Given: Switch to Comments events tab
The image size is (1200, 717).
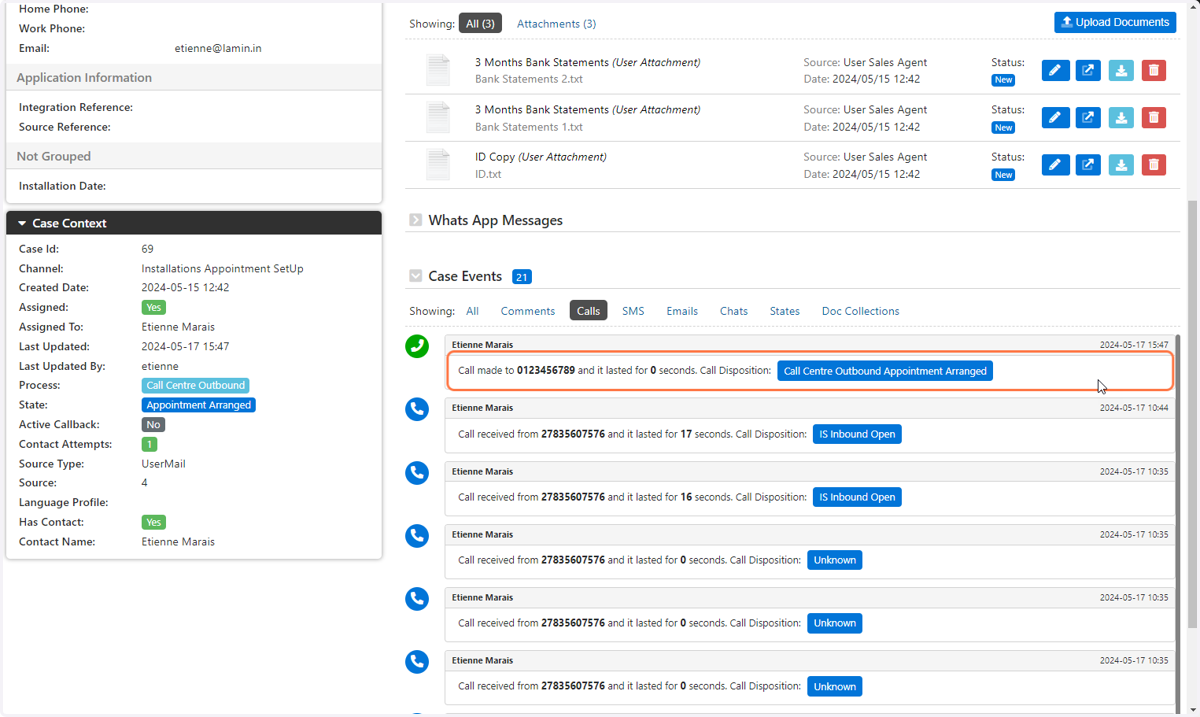Looking at the screenshot, I should click(528, 311).
